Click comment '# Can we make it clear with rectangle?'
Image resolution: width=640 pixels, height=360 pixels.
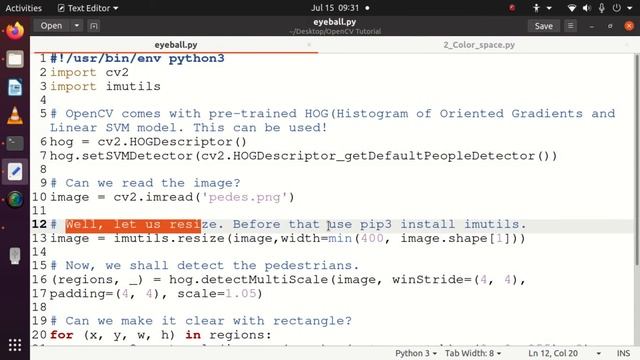click(200, 321)
